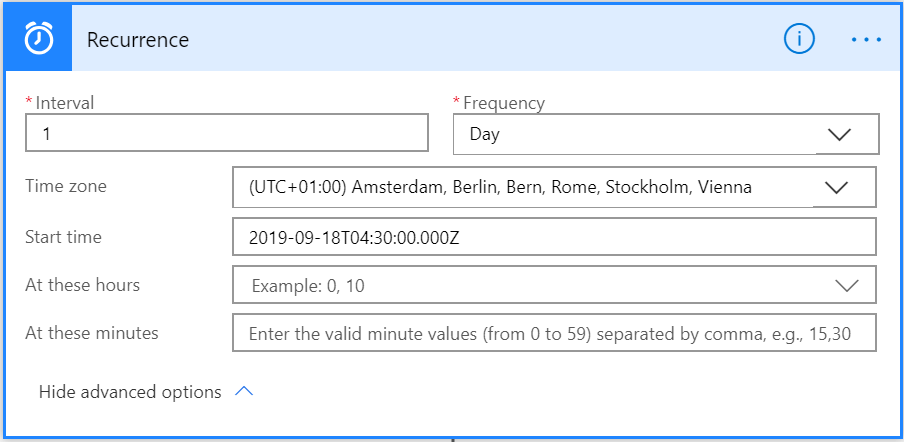Click the Start time label text
This screenshot has height=442, width=904.
(63, 237)
